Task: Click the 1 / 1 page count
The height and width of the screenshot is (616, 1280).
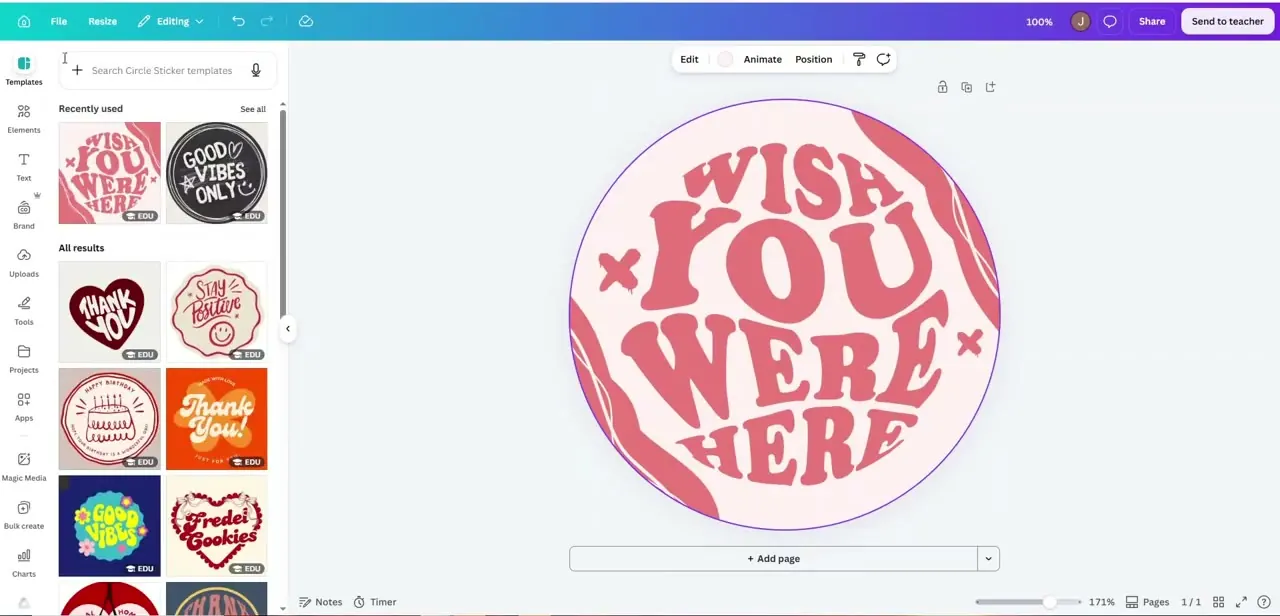Action: point(1191,602)
